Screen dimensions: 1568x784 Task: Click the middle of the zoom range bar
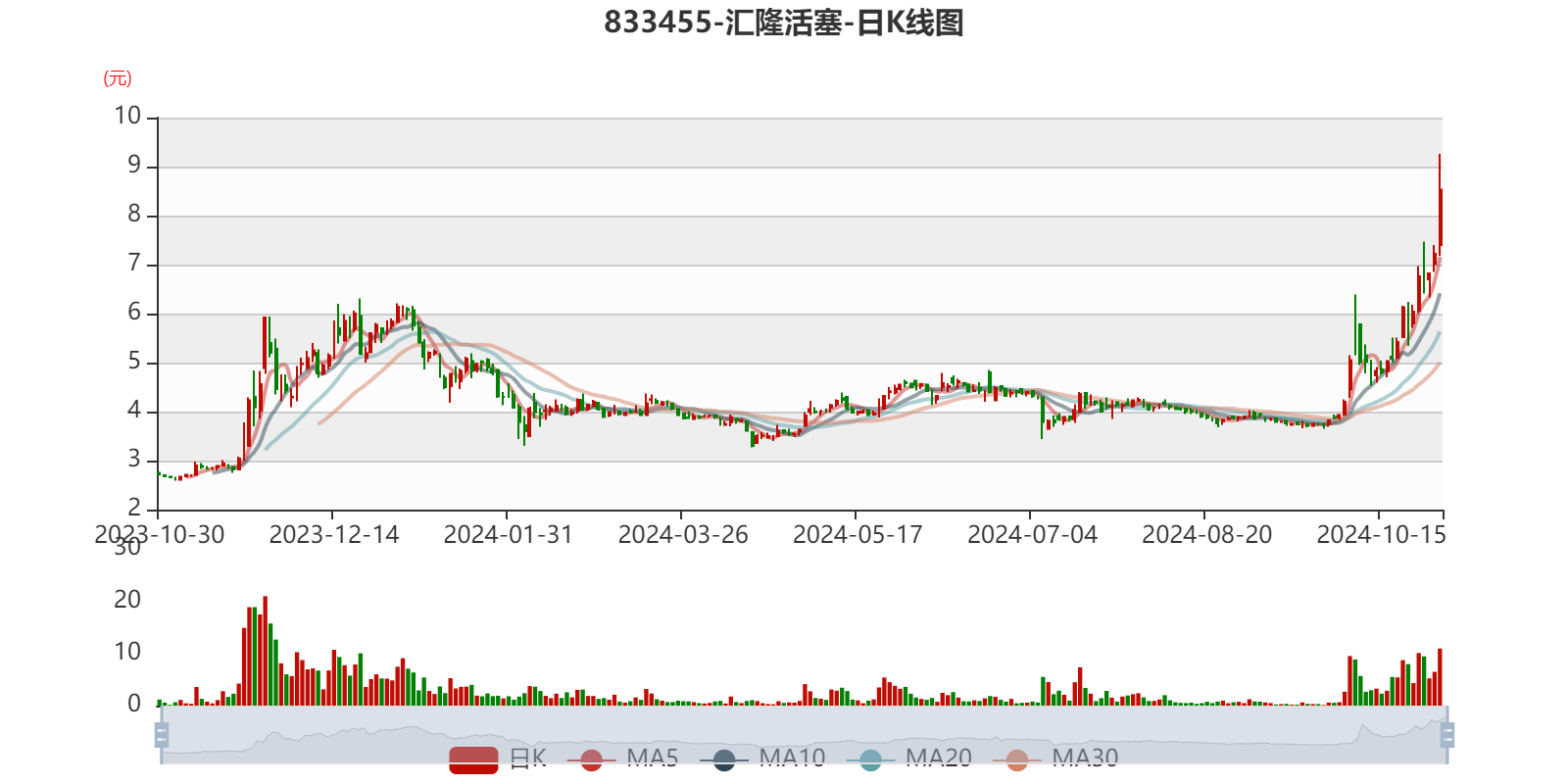click(805, 734)
